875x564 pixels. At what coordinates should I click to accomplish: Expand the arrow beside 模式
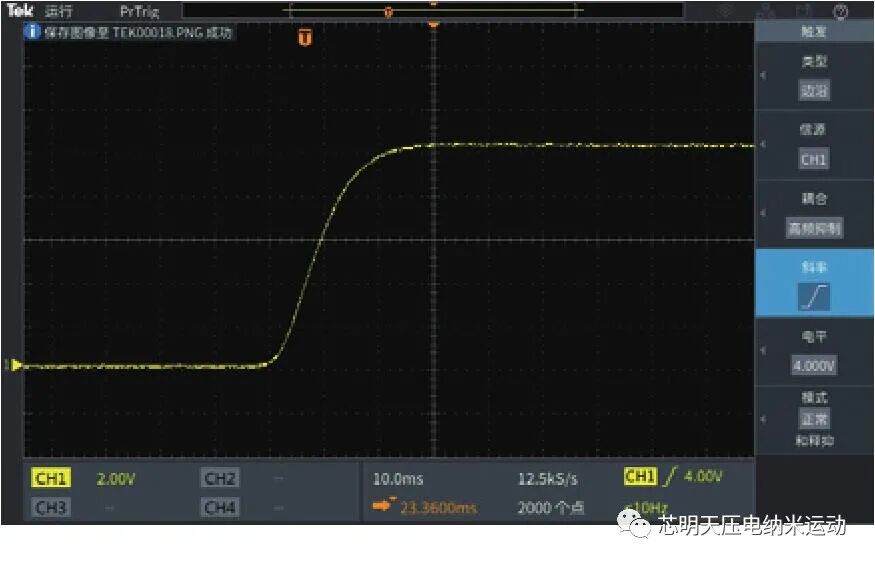tap(763, 420)
